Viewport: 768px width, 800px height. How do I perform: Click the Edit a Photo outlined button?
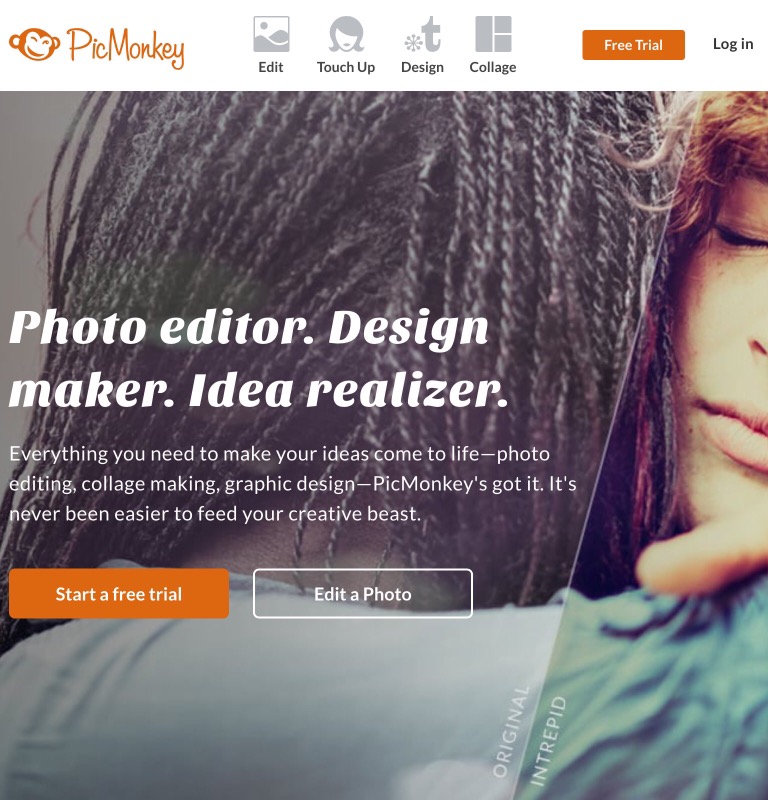tap(363, 593)
